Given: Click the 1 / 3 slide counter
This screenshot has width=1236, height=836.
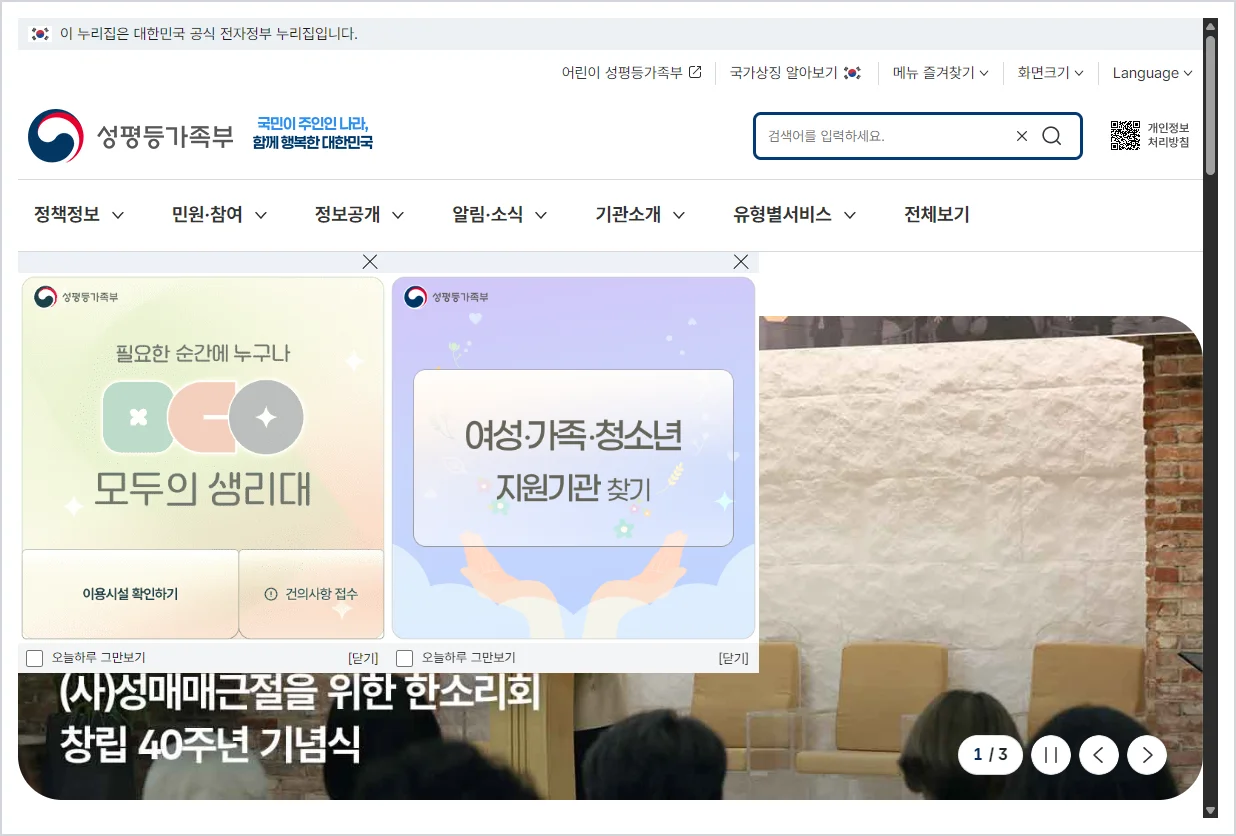Looking at the screenshot, I should point(990,755).
